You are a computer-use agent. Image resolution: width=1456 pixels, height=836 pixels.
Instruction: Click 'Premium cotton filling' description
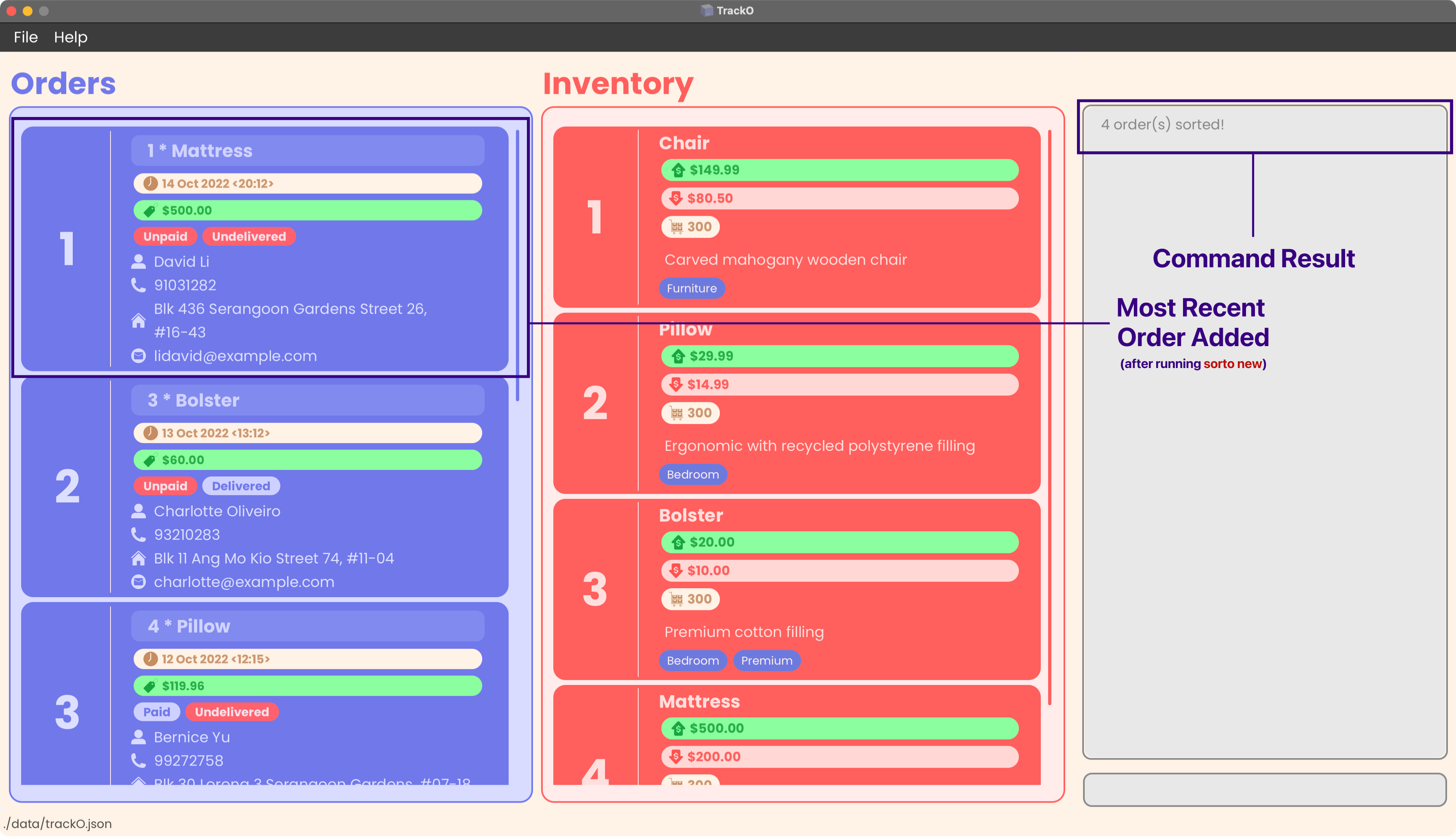tap(744, 632)
